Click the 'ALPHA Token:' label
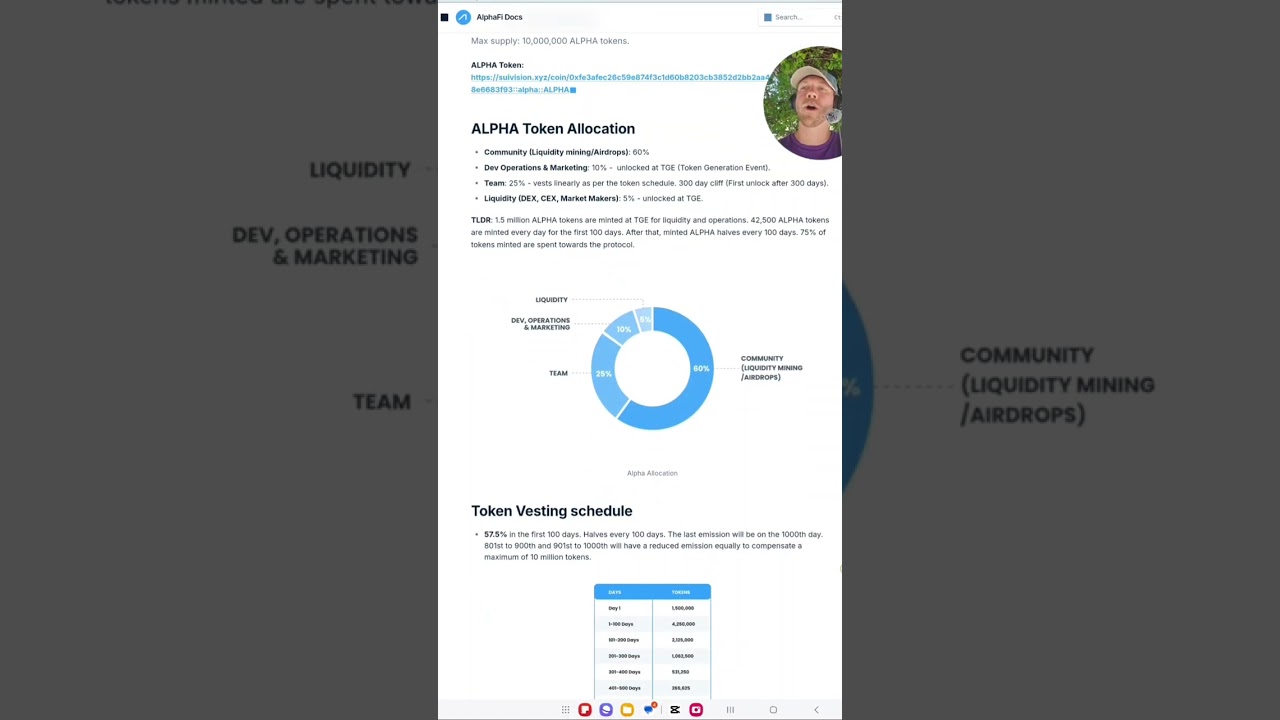The height and width of the screenshot is (720, 1280). pyautogui.click(x=497, y=65)
